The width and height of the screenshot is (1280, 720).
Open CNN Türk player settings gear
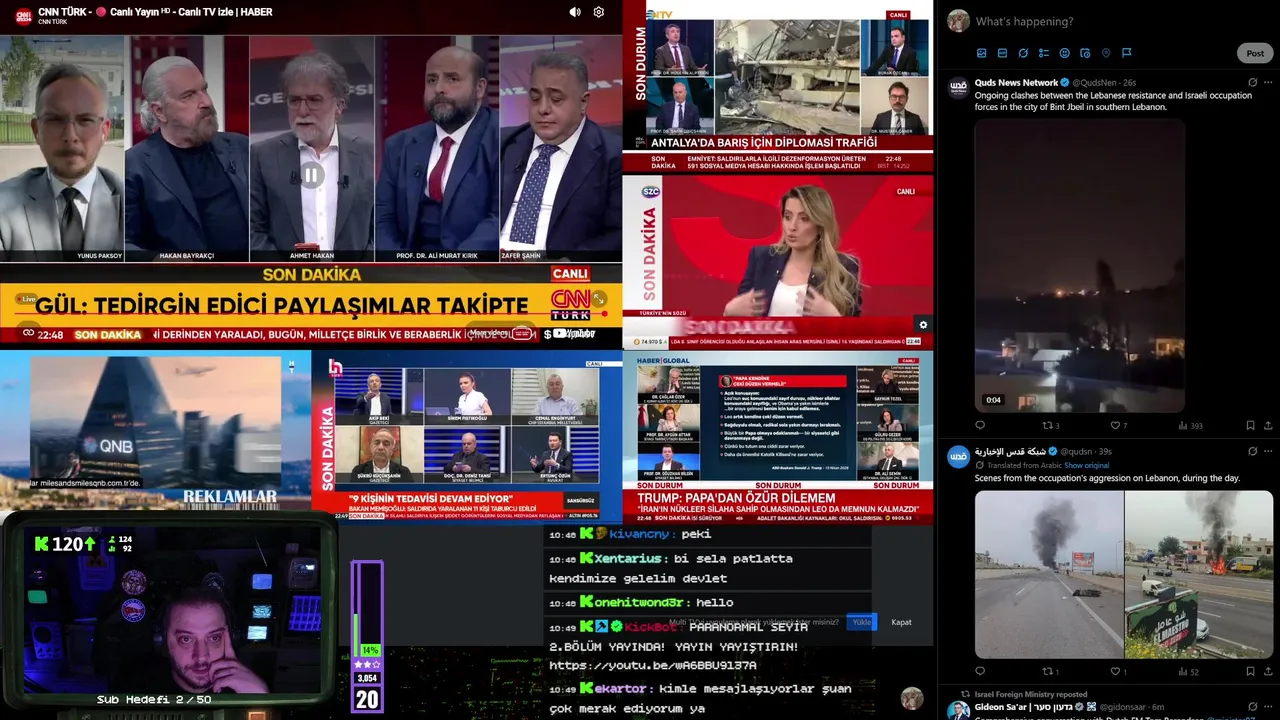(599, 12)
